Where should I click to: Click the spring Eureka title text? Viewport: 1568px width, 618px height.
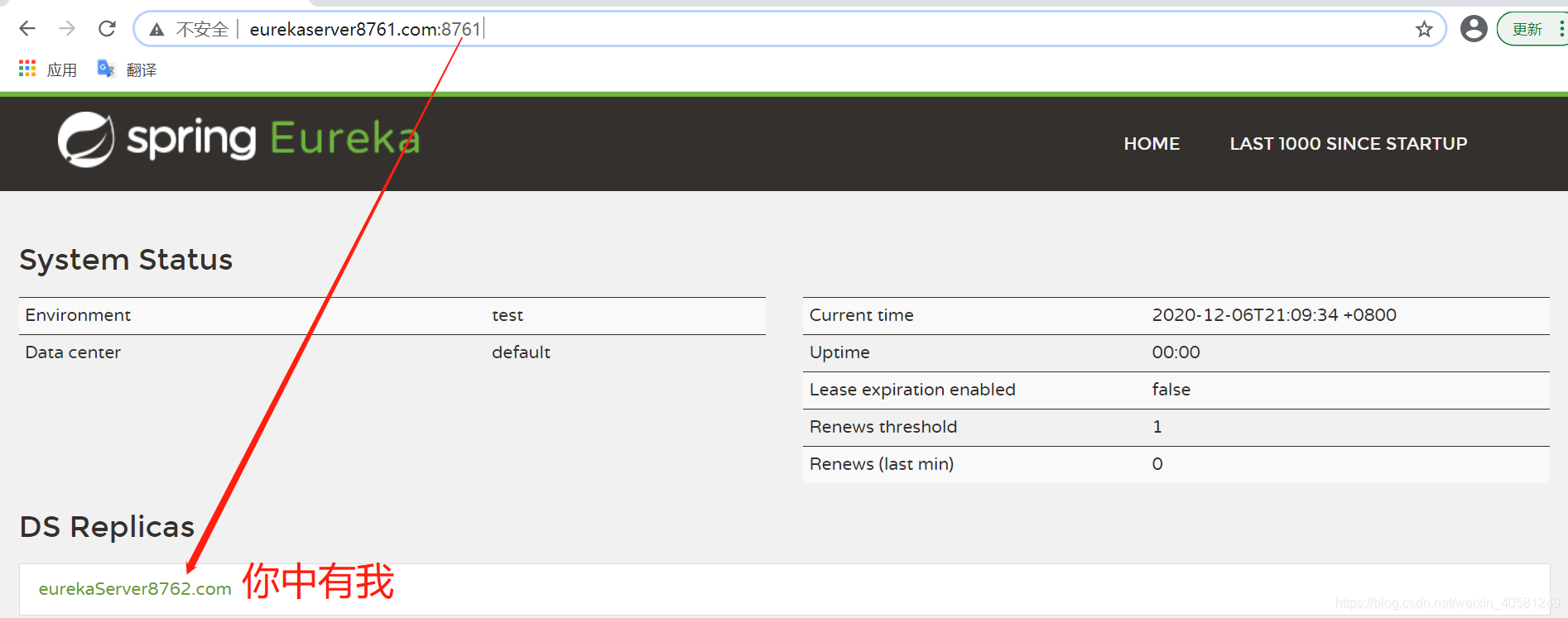coord(273,139)
